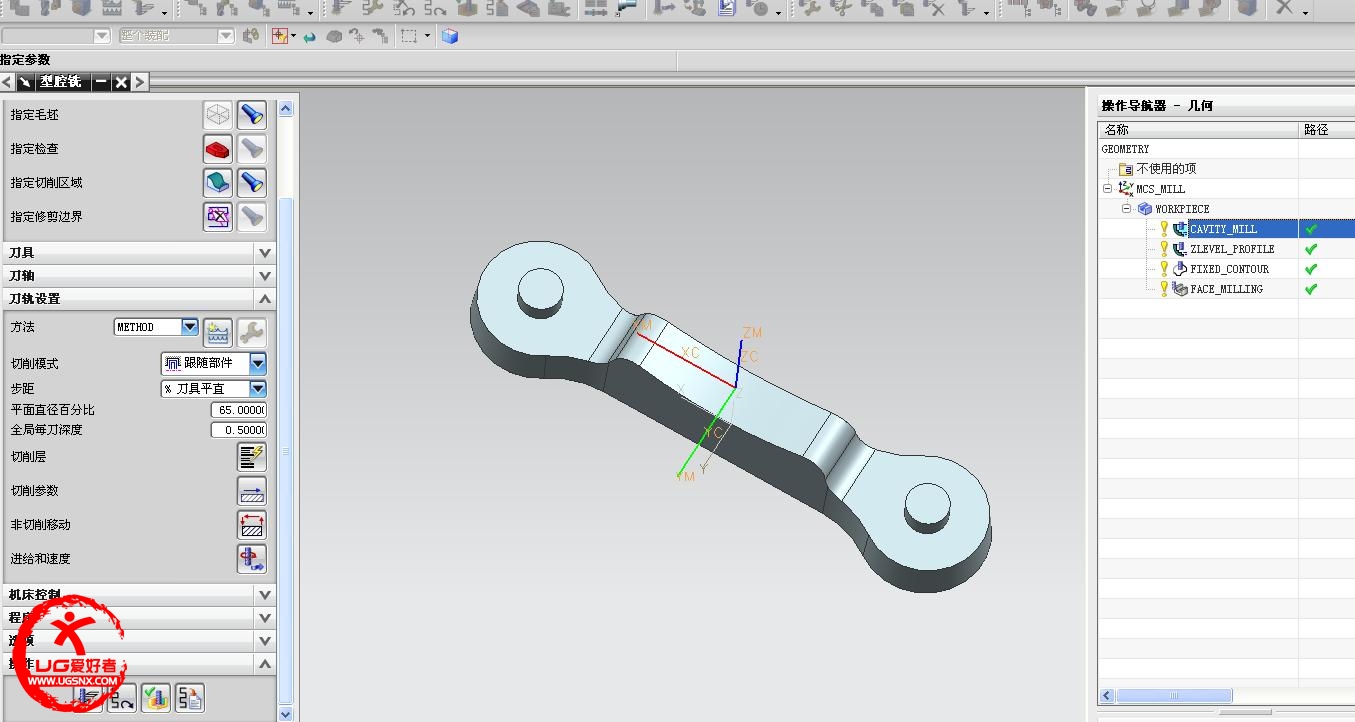Click the create new method icon
This screenshot has height=722, width=1355.
click(x=218, y=332)
